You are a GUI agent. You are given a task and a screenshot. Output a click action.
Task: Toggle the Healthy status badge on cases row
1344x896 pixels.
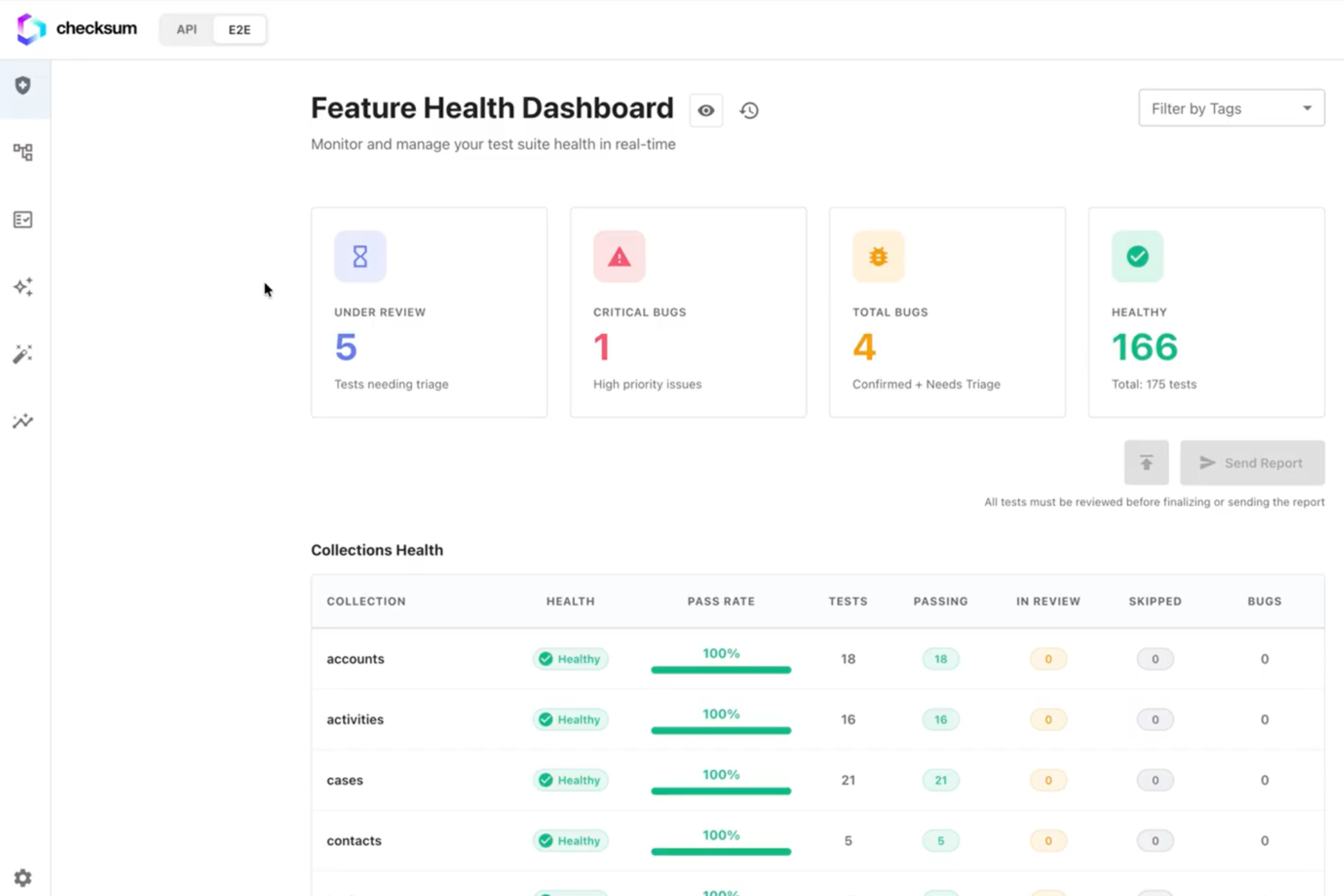coord(570,780)
